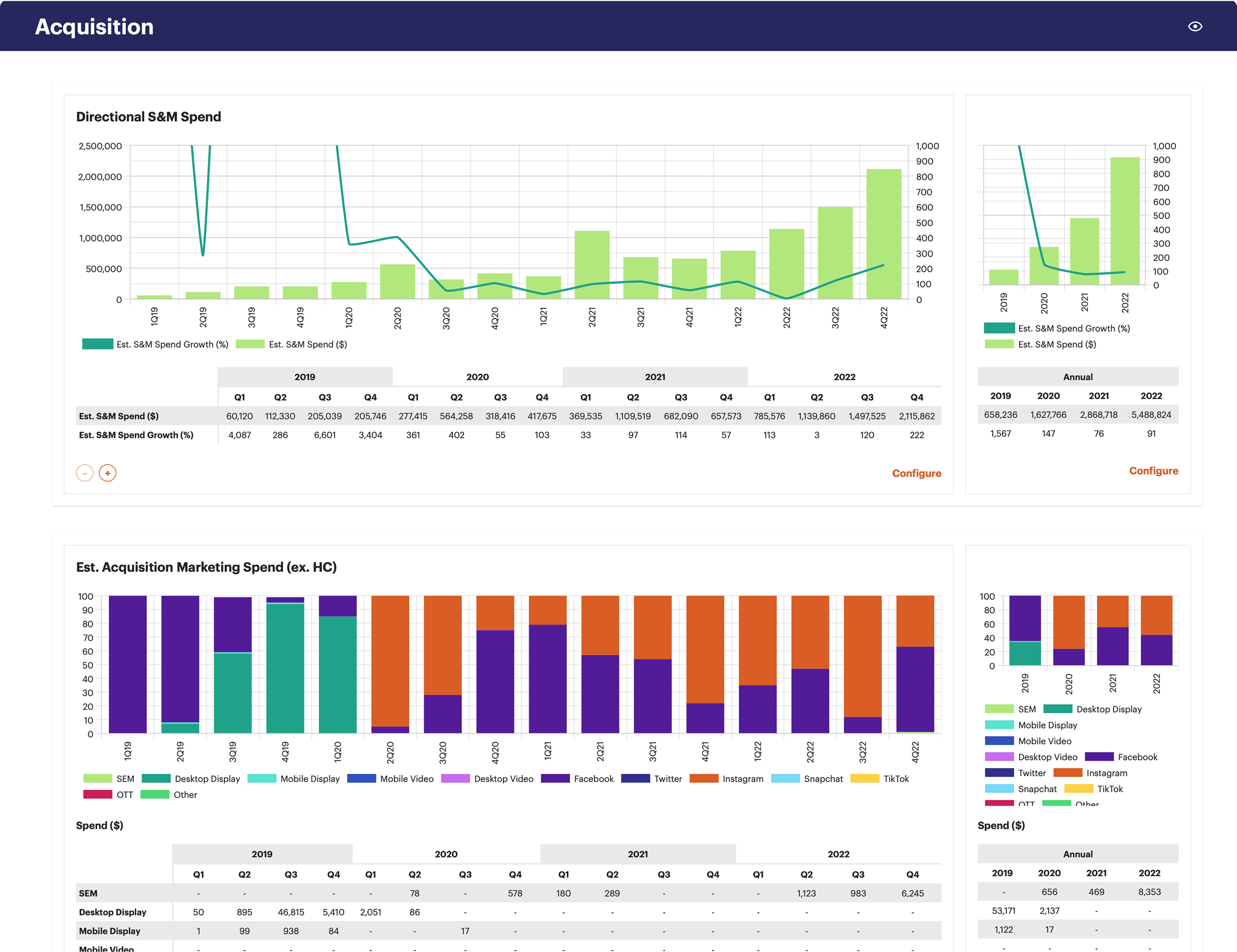Click the 6,245 cell in SEM row

point(912,894)
